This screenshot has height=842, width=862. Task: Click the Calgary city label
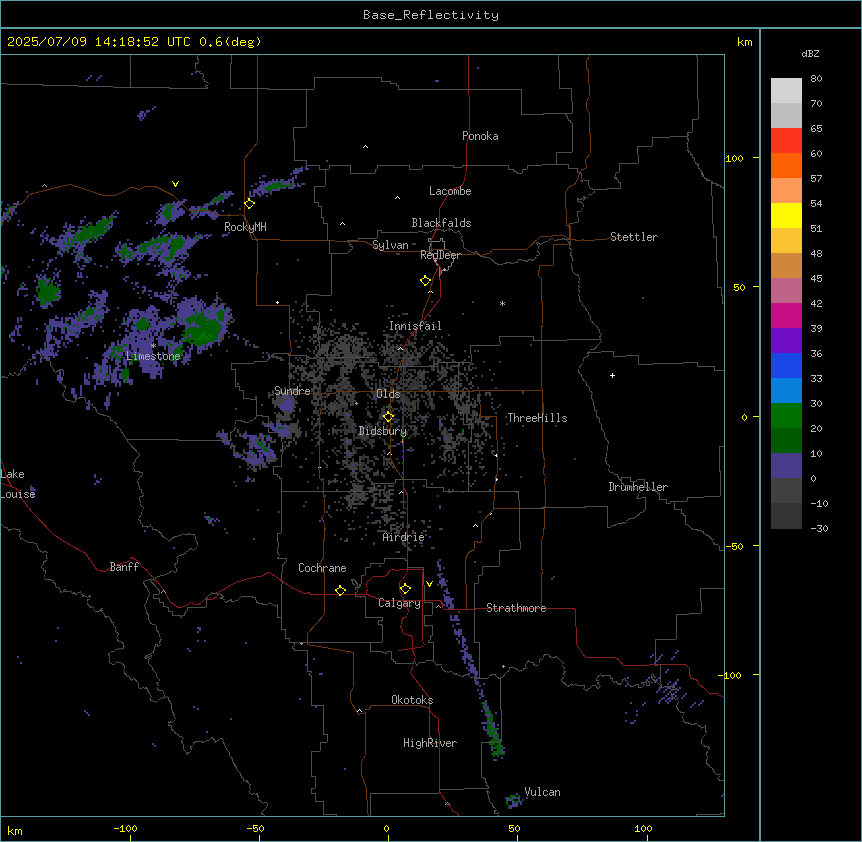click(399, 603)
